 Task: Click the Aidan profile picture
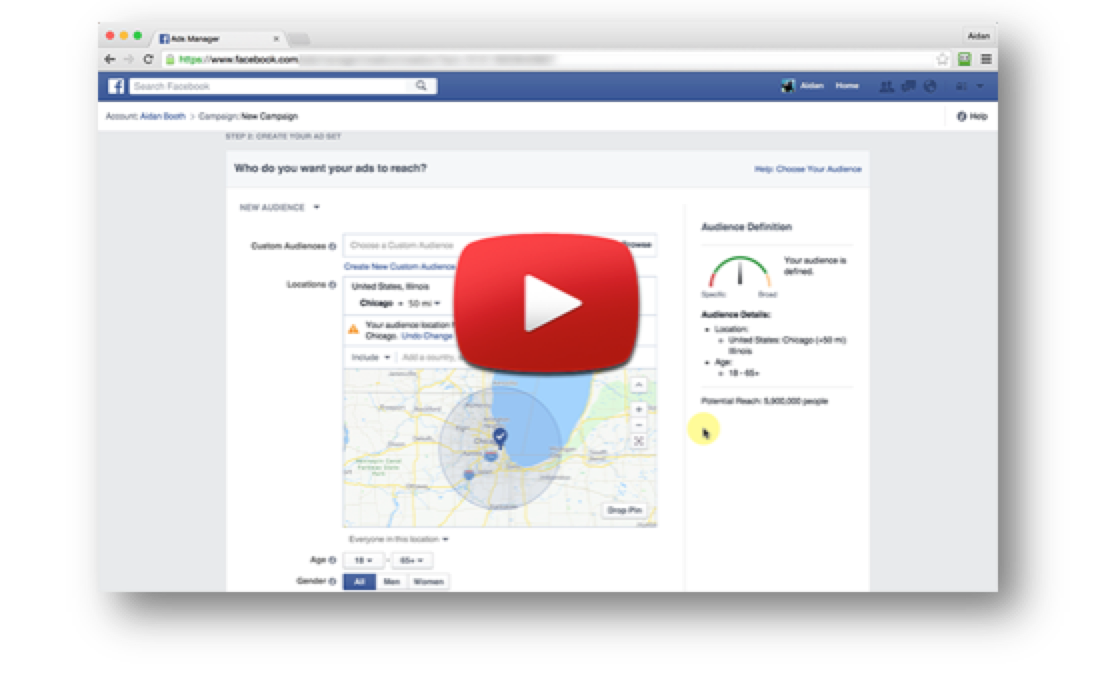click(788, 86)
